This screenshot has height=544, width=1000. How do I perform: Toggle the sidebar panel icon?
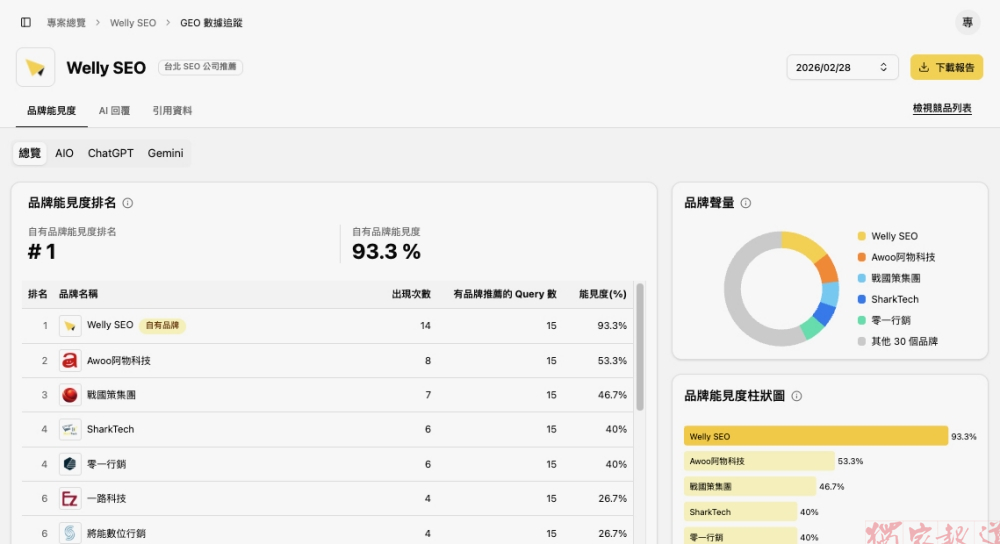point(26,22)
